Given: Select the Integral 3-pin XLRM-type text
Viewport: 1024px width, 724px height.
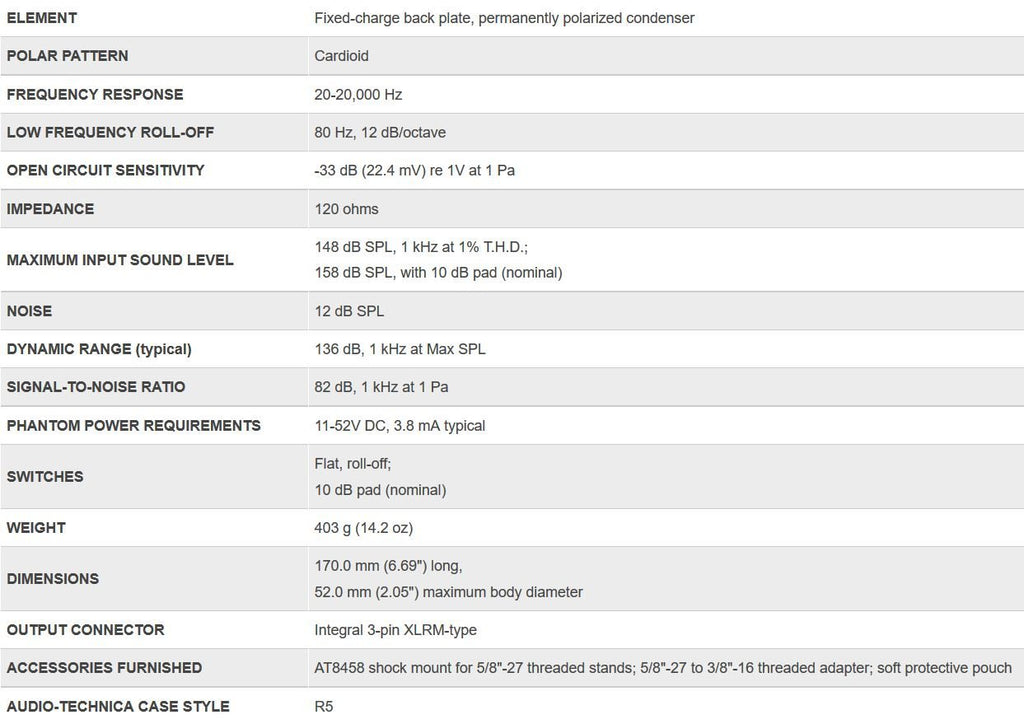Looking at the screenshot, I should coord(394,630).
